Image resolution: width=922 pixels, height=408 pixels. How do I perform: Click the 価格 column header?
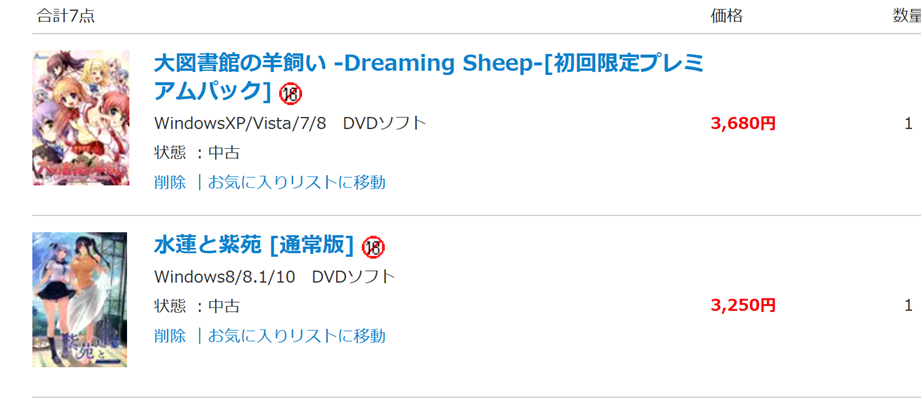pyautogui.click(x=726, y=16)
